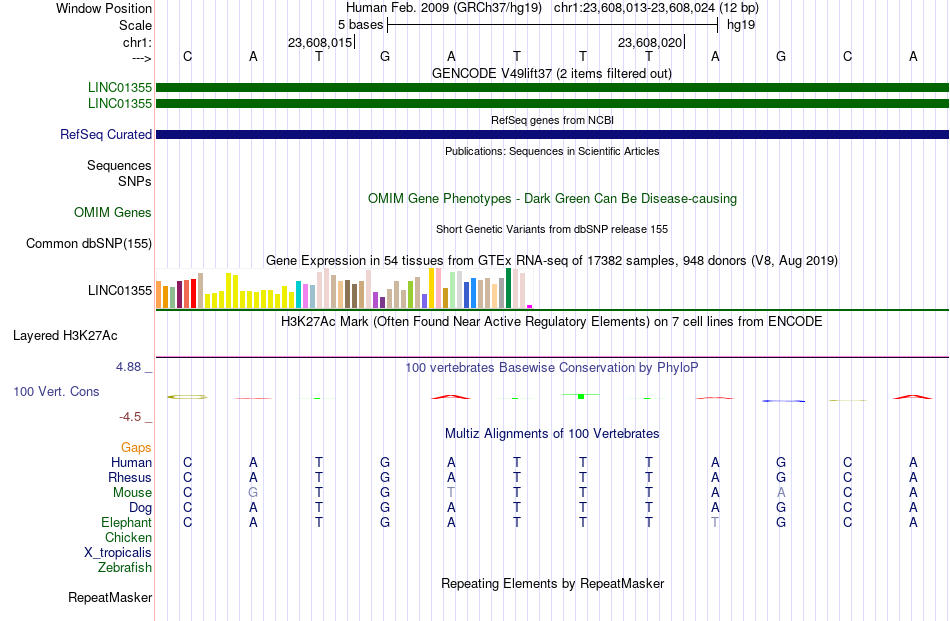Click the Elephant species row label
950x621 pixels.
127,523
